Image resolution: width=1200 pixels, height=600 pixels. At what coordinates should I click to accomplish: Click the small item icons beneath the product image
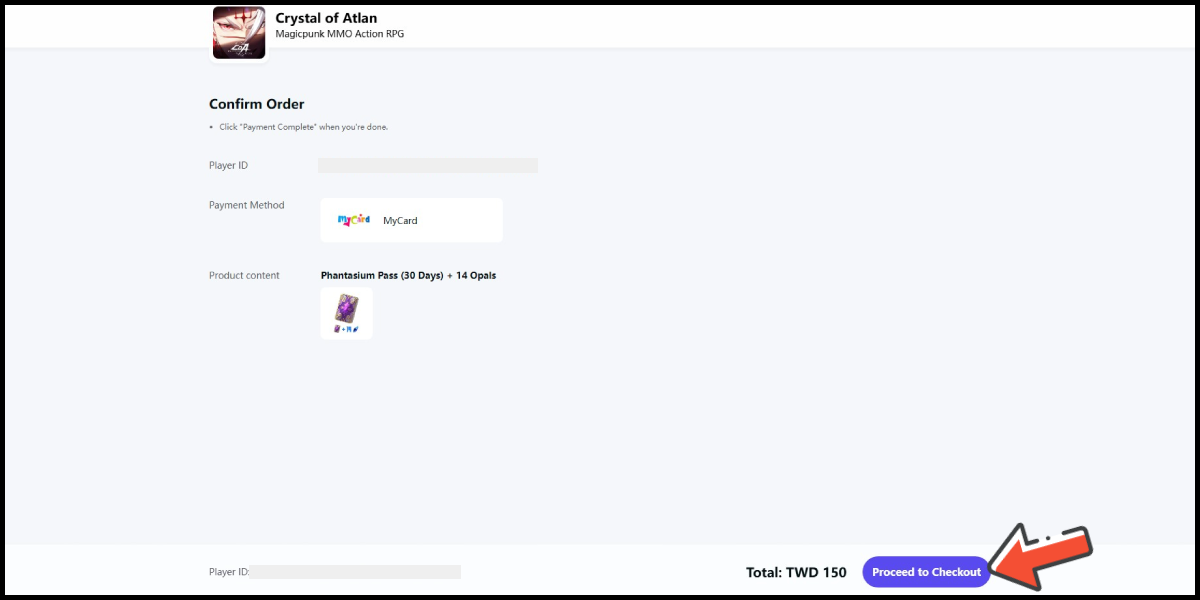click(346, 328)
